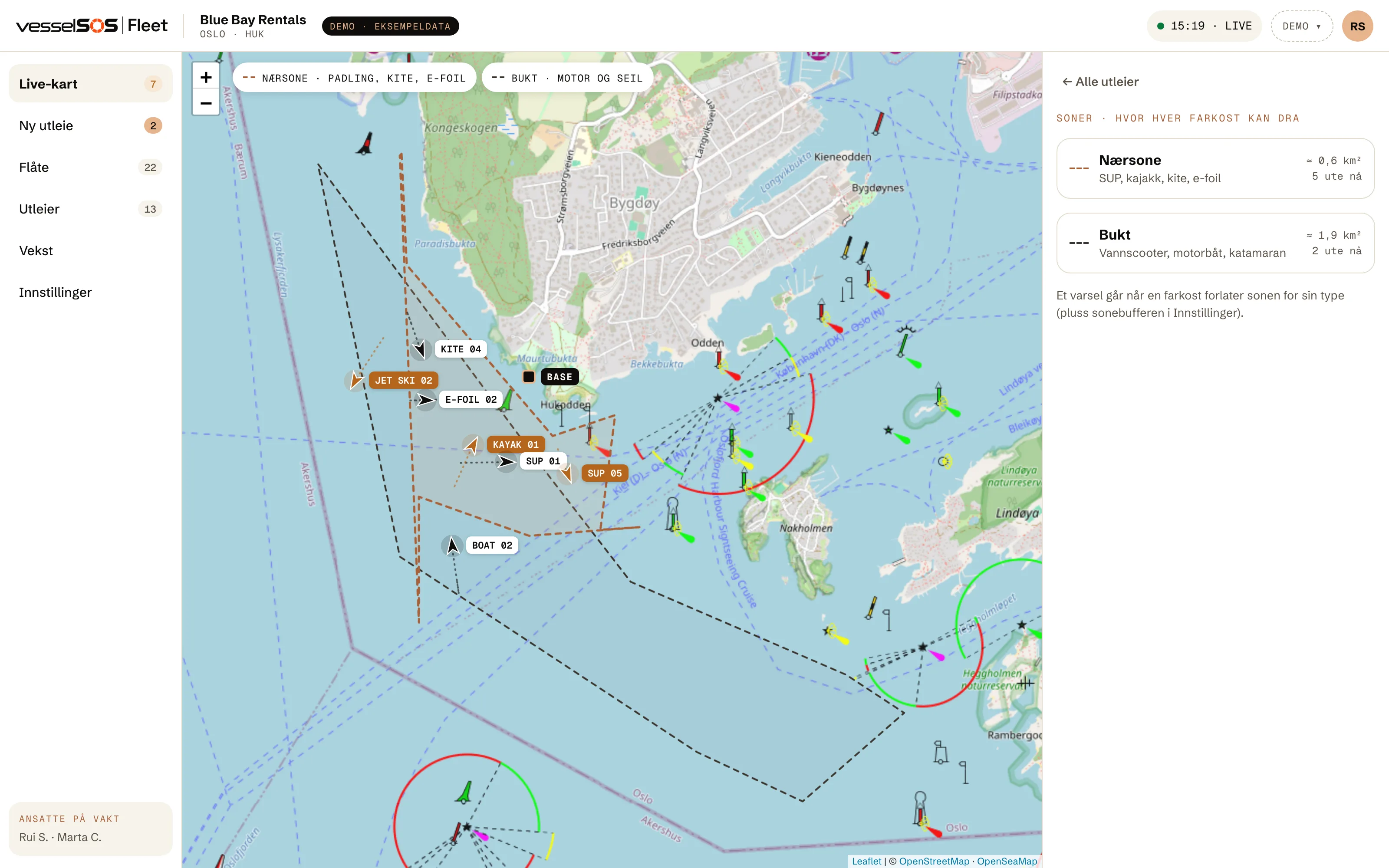This screenshot has width=1389, height=868.
Task: Open Ny utleie in sidebar
Action: click(x=91, y=126)
